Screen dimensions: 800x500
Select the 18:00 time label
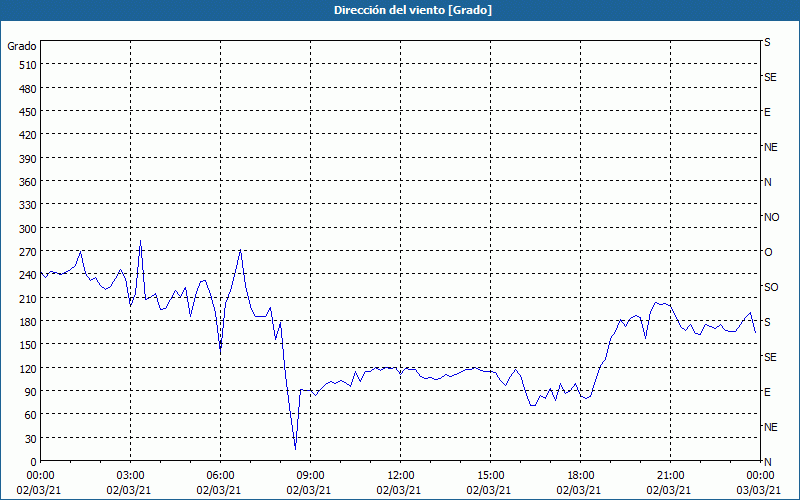pos(581,476)
